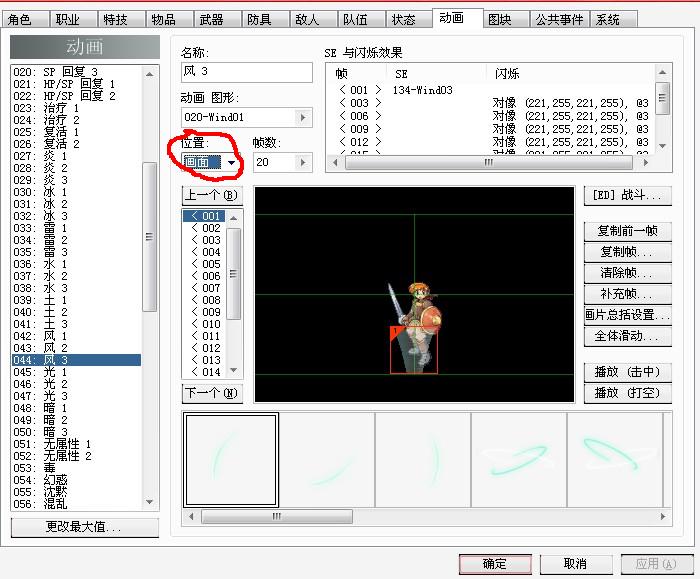Select the fourth wind swirl cell thumbnail
Image resolution: width=700 pixels, height=579 pixels.
coord(518,460)
